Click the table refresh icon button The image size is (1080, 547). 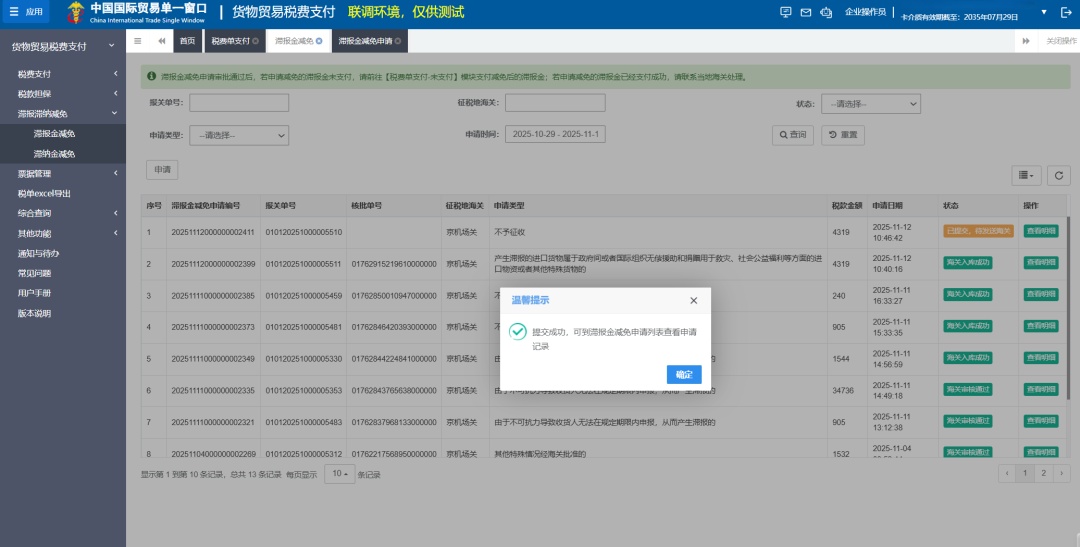click(1058, 175)
